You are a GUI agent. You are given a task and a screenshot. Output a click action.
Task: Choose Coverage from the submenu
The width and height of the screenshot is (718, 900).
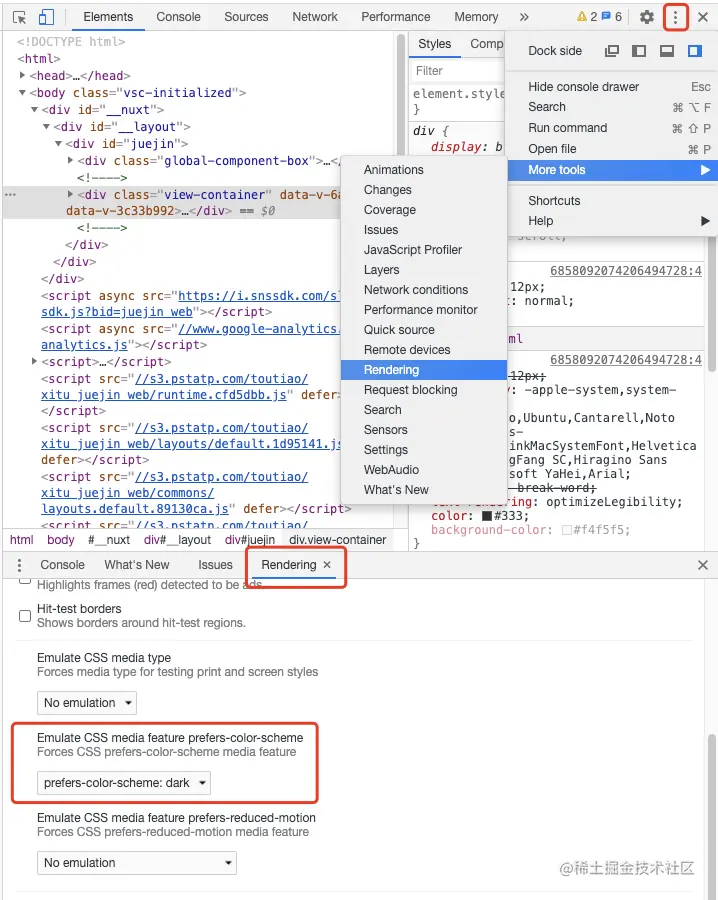[x=424, y=210]
